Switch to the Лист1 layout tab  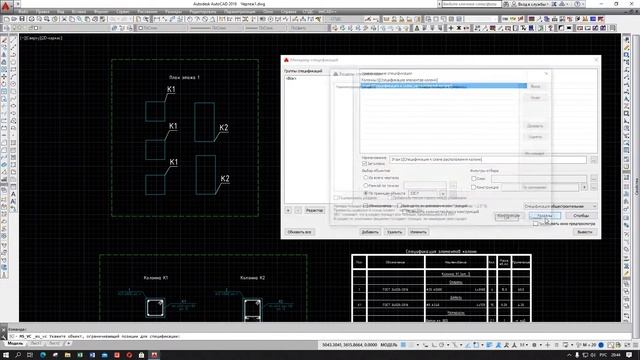click(36, 344)
